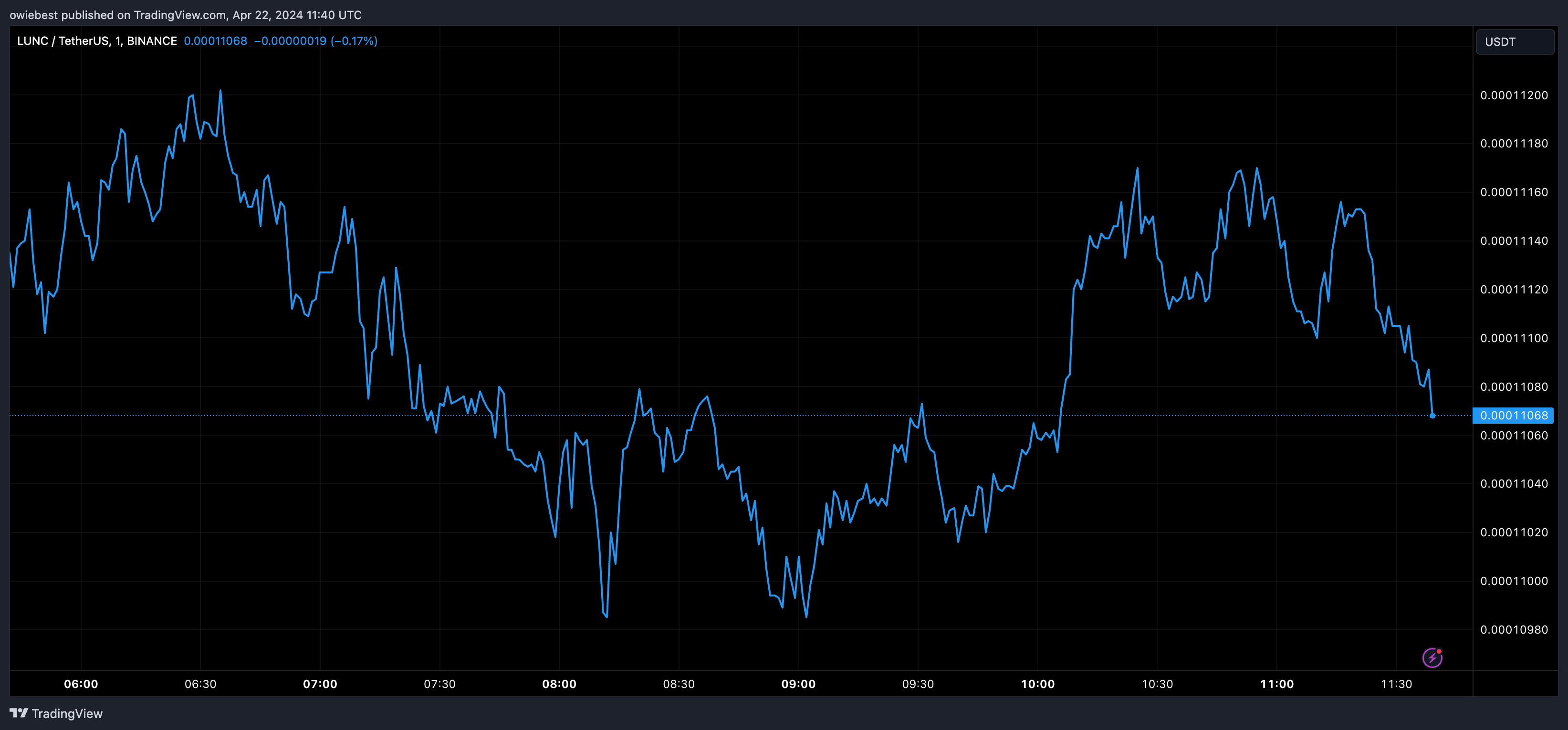
Task: Click the TradingView text at bottom left
Action: pyautogui.click(x=67, y=714)
